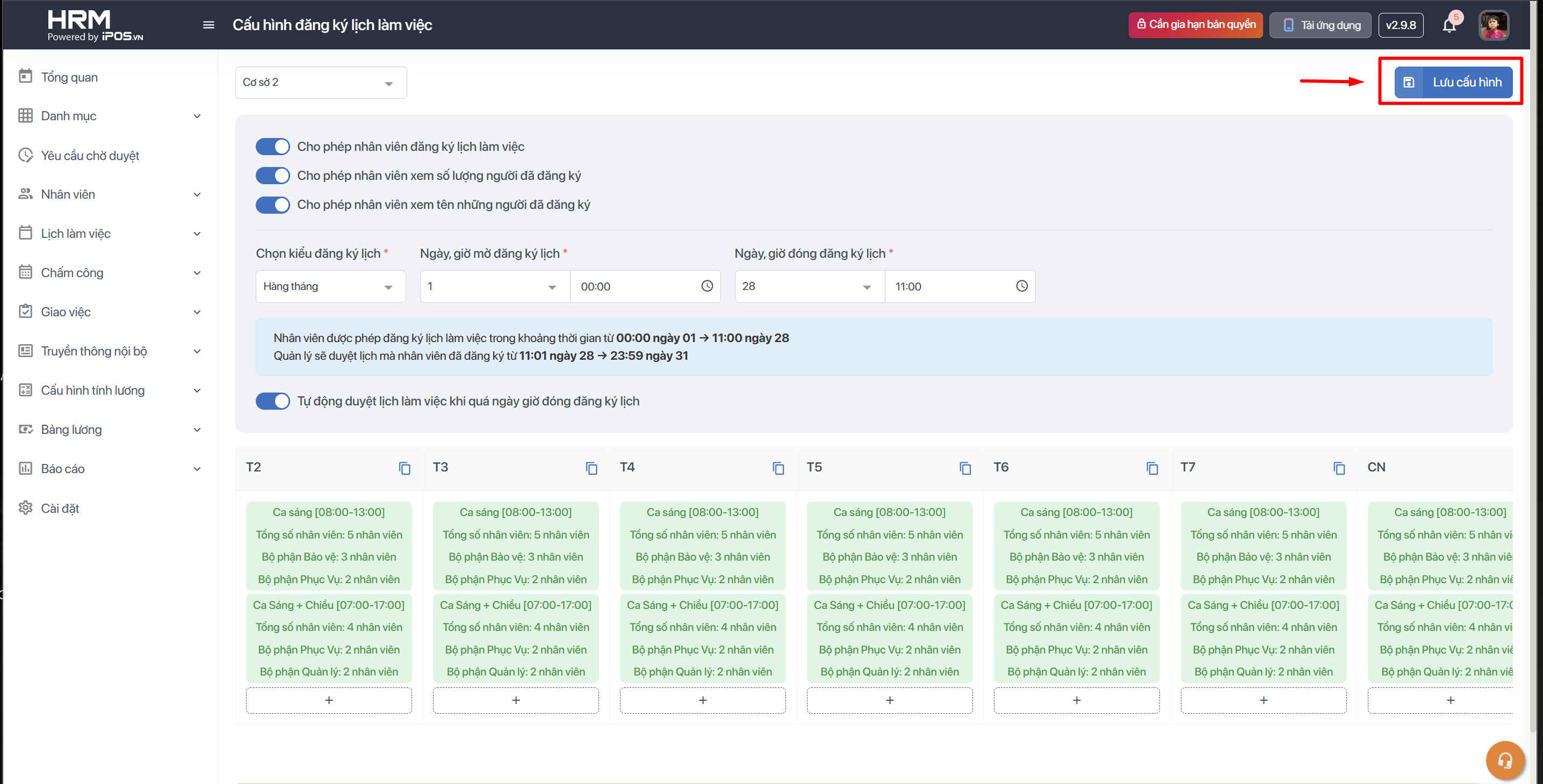Click the Lưu cấu hình button
This screenshot has height=784, width=1543.
coord(1453,82)
